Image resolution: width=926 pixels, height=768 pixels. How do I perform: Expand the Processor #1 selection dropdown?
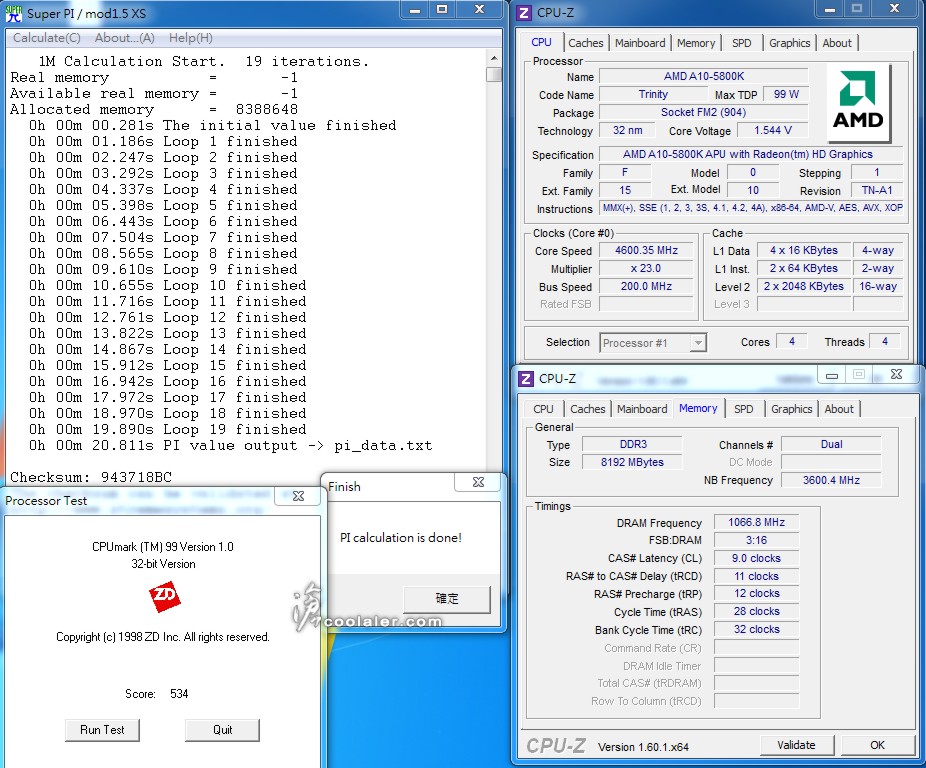699,343
